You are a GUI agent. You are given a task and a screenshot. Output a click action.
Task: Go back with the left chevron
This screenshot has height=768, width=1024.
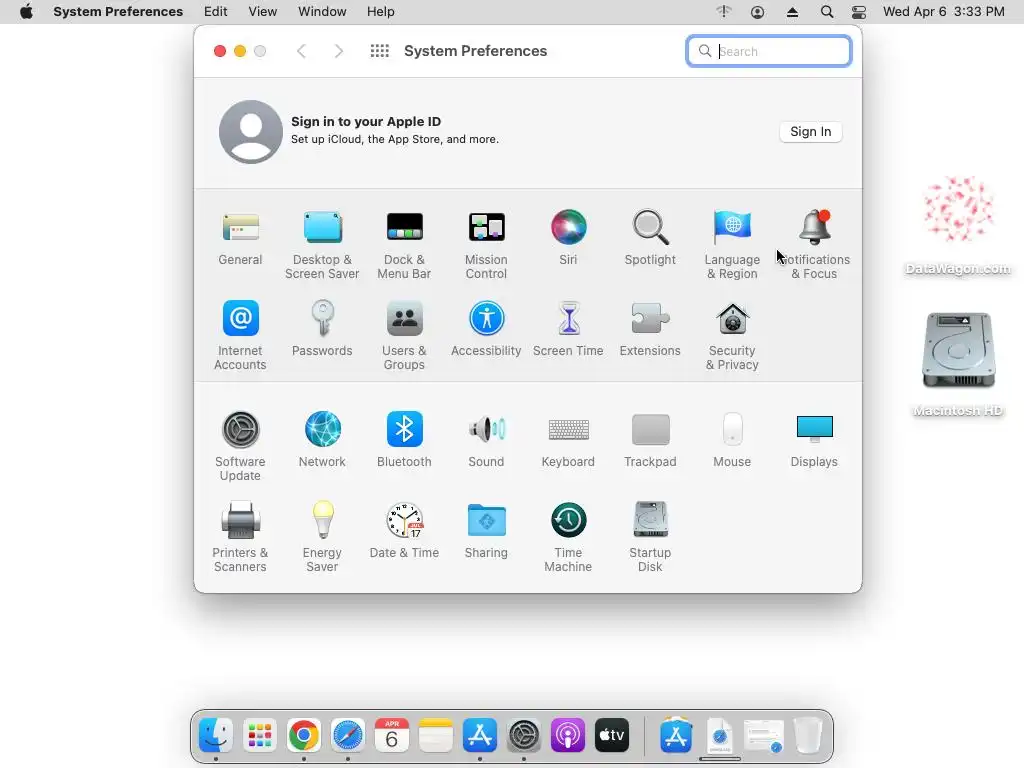pyautogui.click(x=301, y=51)
